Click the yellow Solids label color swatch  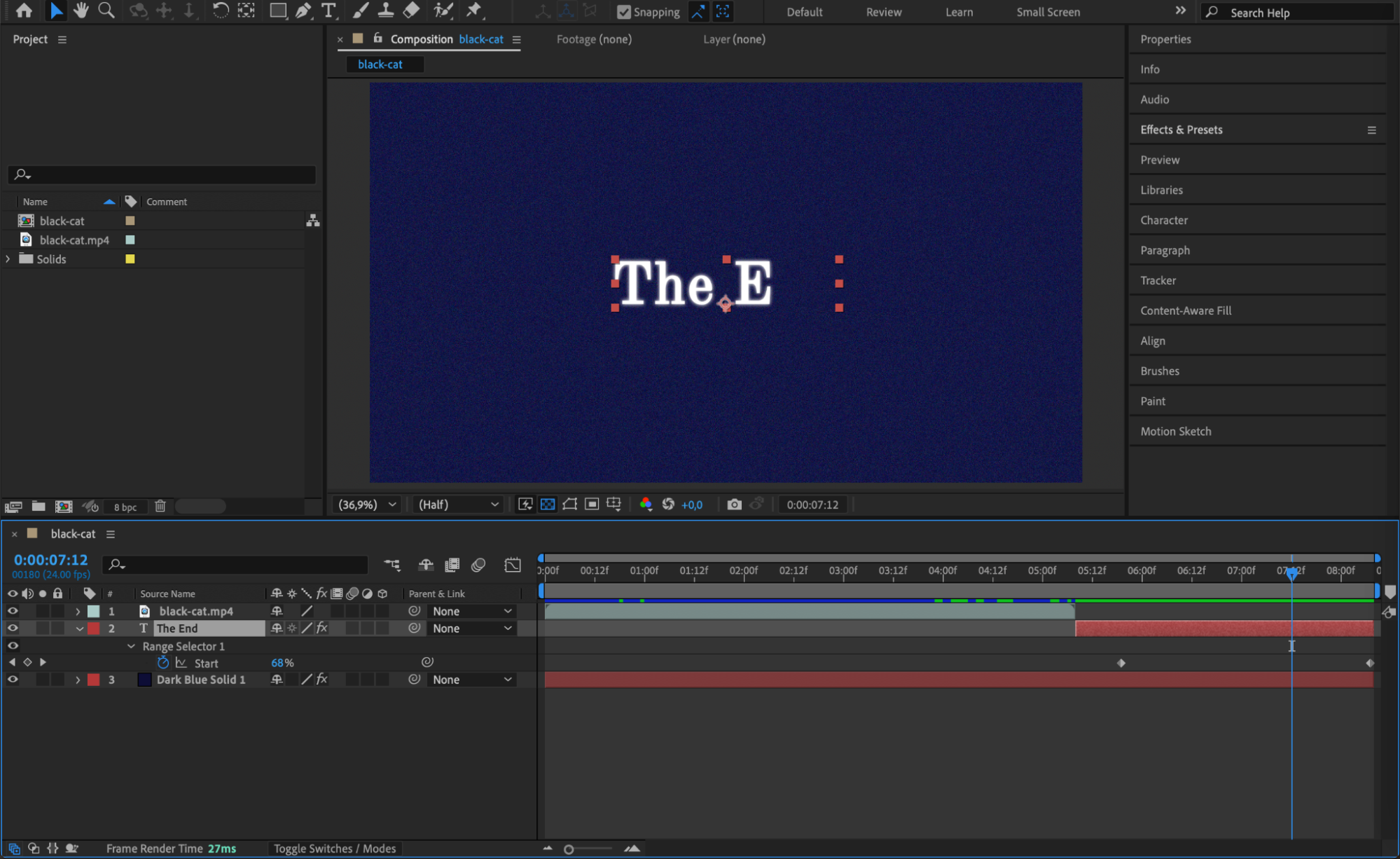[x=130, y=259]
